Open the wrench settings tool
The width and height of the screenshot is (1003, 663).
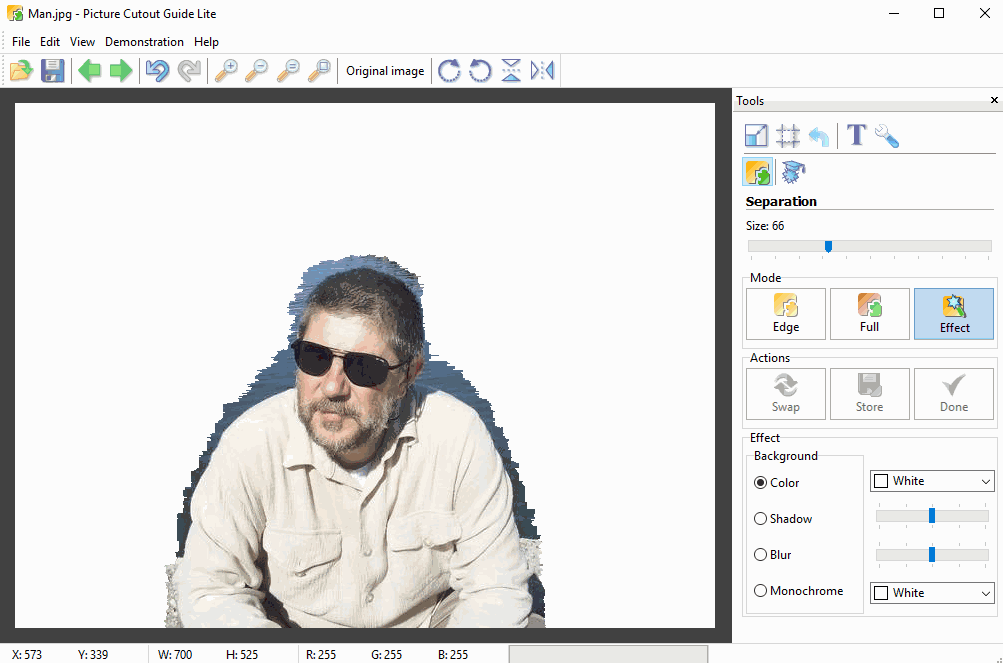click(887, 136)
